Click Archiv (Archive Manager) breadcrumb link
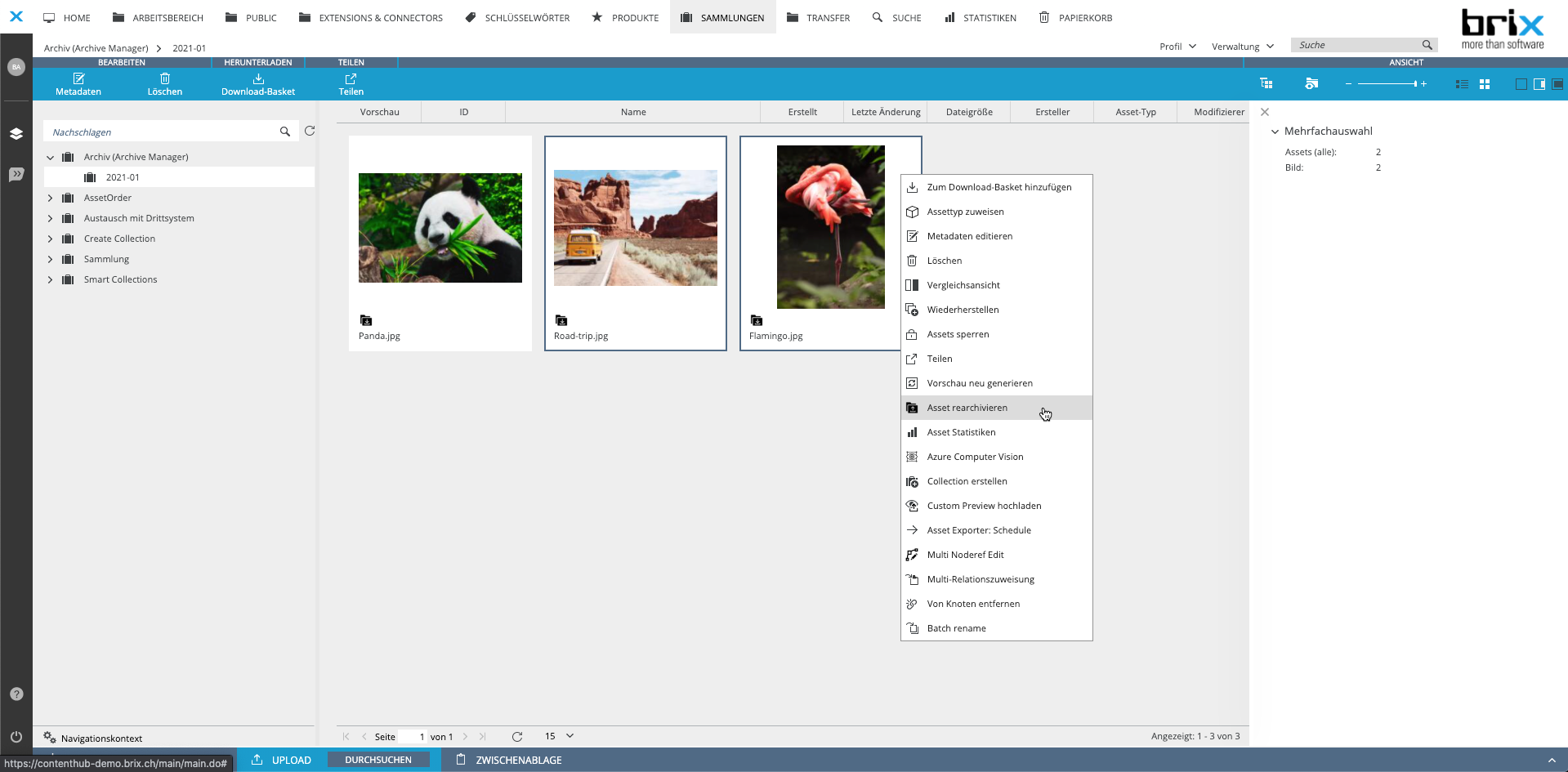The image size is (1568, 772). 96,48
